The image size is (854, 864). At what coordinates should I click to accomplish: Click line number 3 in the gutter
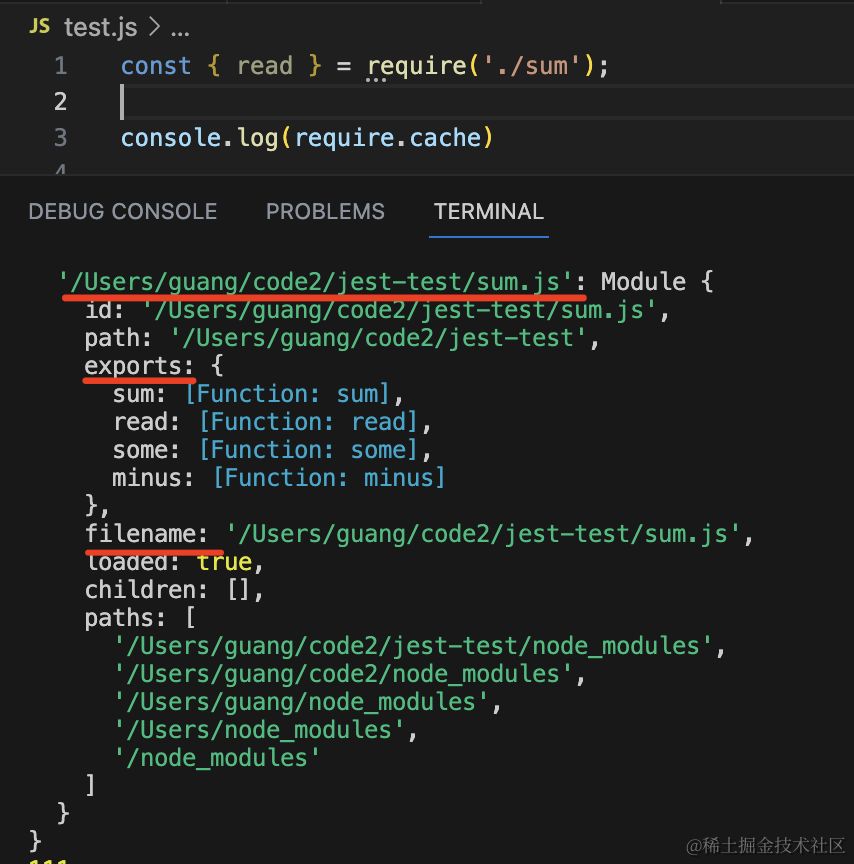click(x=61, y=138)
